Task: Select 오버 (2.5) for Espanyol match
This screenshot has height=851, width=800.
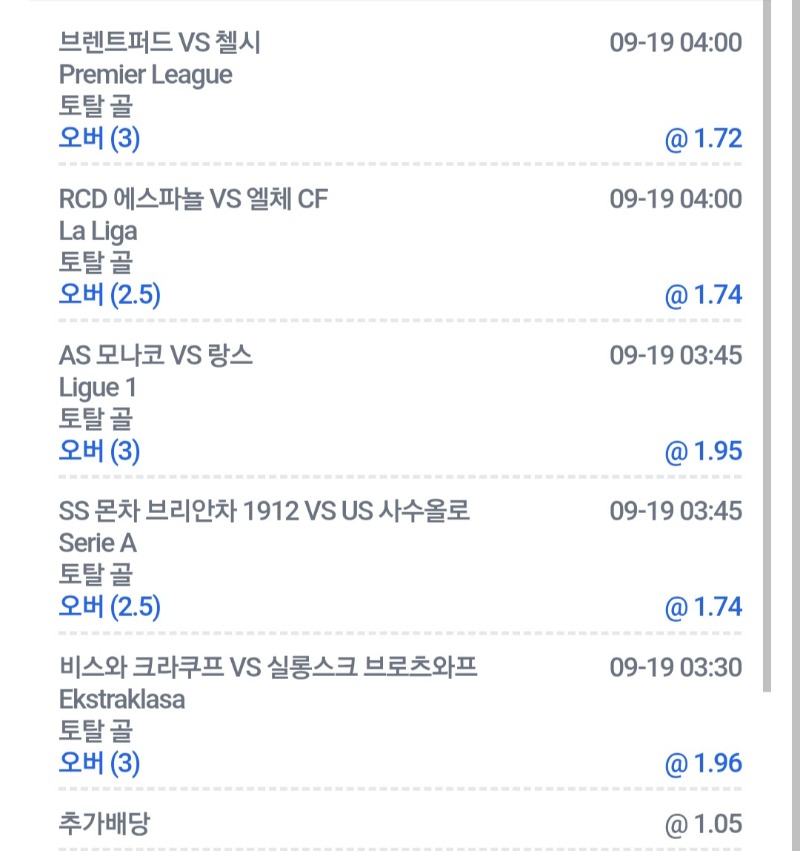Action: [x=110, y=295]
